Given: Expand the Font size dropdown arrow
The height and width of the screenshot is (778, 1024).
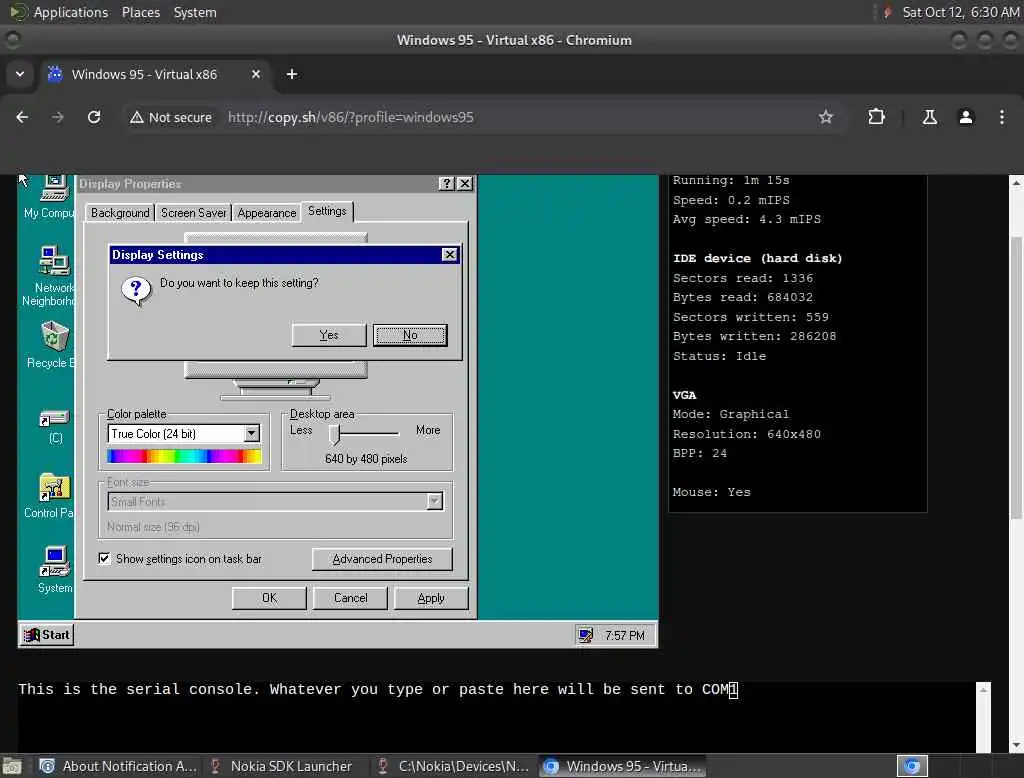Looking at the screenshot, I should click(434, 501).
